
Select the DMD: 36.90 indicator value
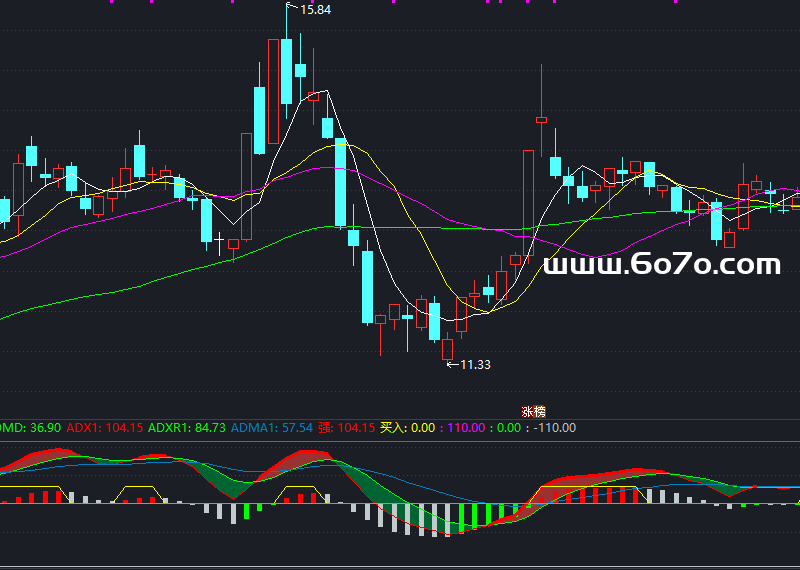point(30,428)
